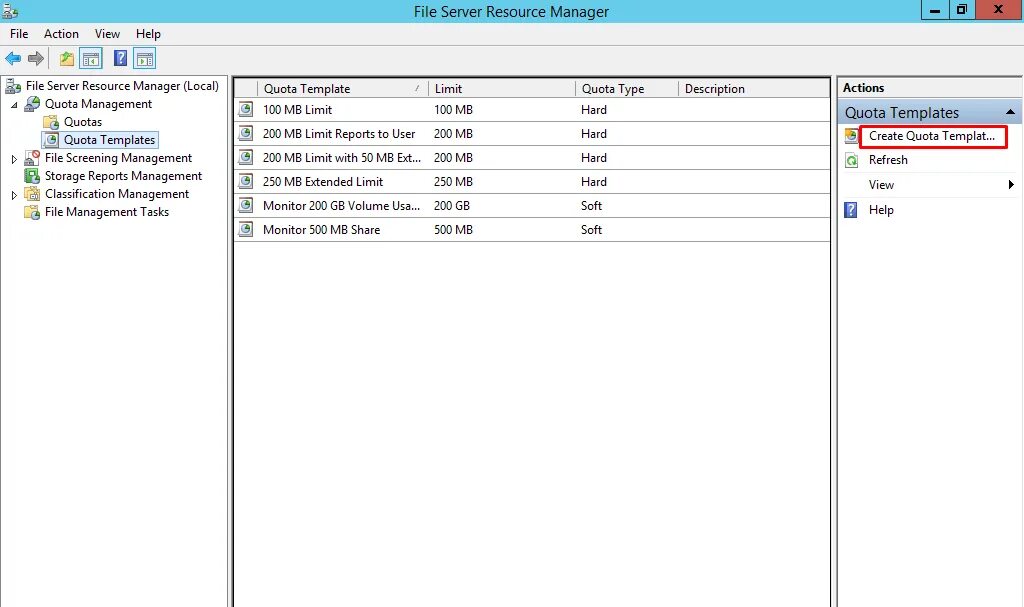The image size is (1024, 607).
Task: Open the File menu
Action: (19, 34)
